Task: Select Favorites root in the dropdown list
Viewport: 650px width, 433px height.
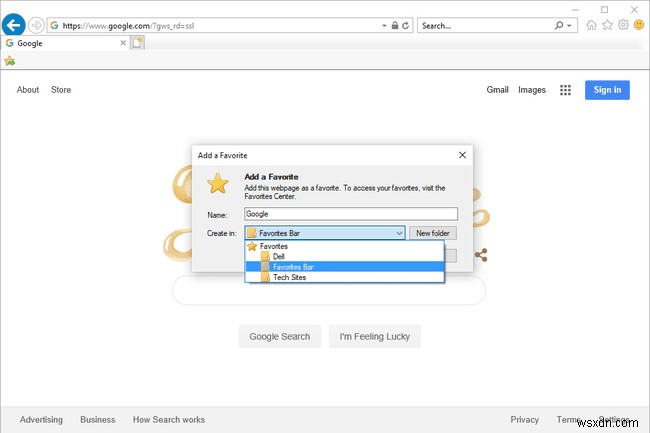Action: pos(344,246)
